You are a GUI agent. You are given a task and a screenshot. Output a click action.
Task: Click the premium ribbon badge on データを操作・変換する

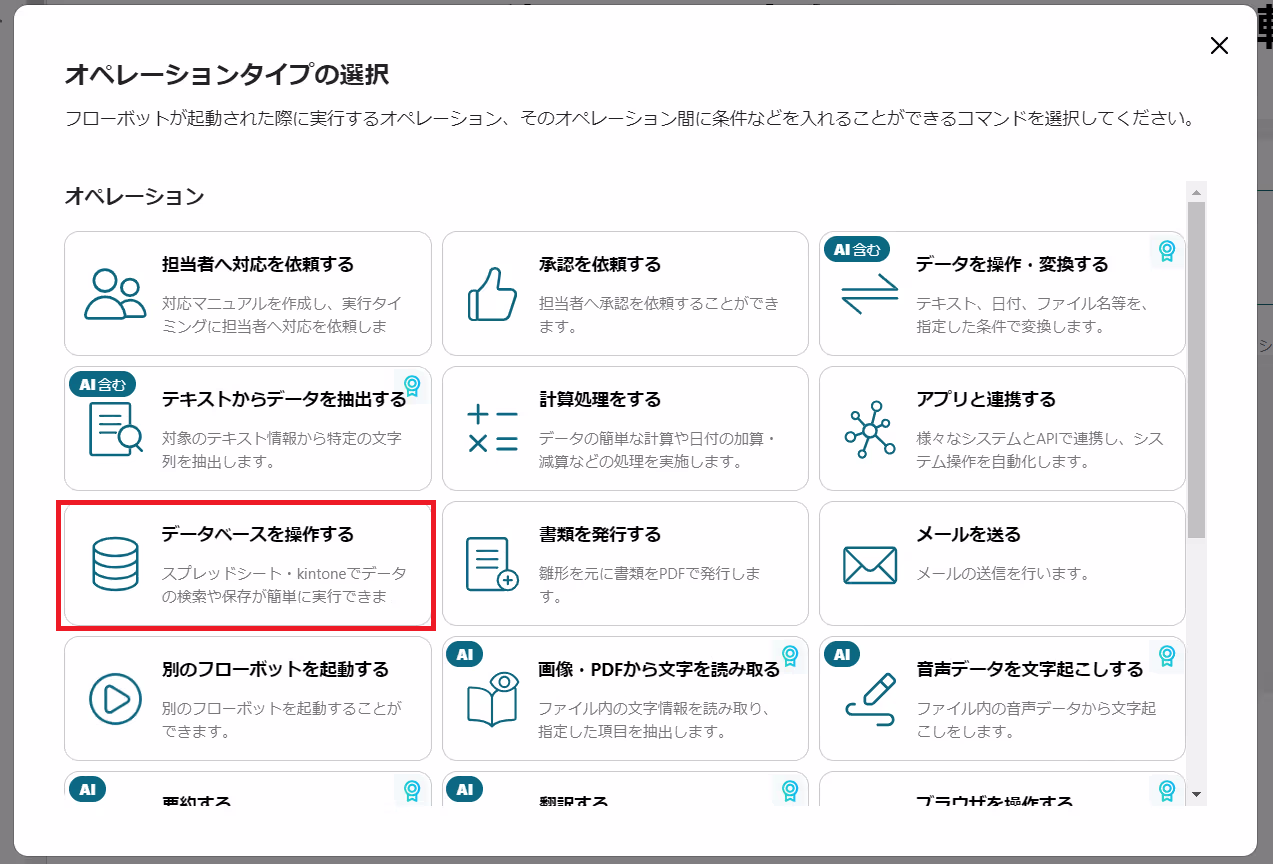pyautogui.click(x=1166, y=251)
